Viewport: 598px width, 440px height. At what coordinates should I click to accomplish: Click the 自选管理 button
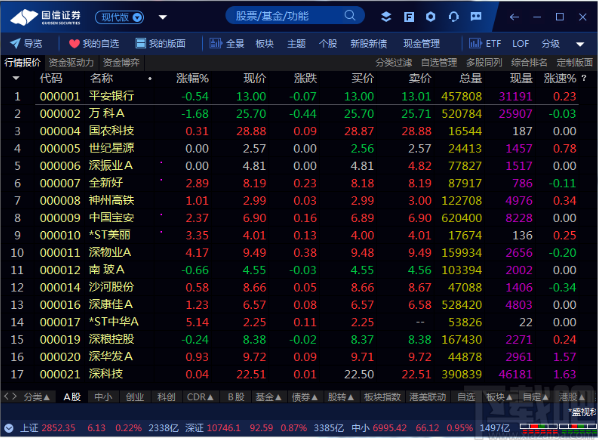tap(439, 63)
